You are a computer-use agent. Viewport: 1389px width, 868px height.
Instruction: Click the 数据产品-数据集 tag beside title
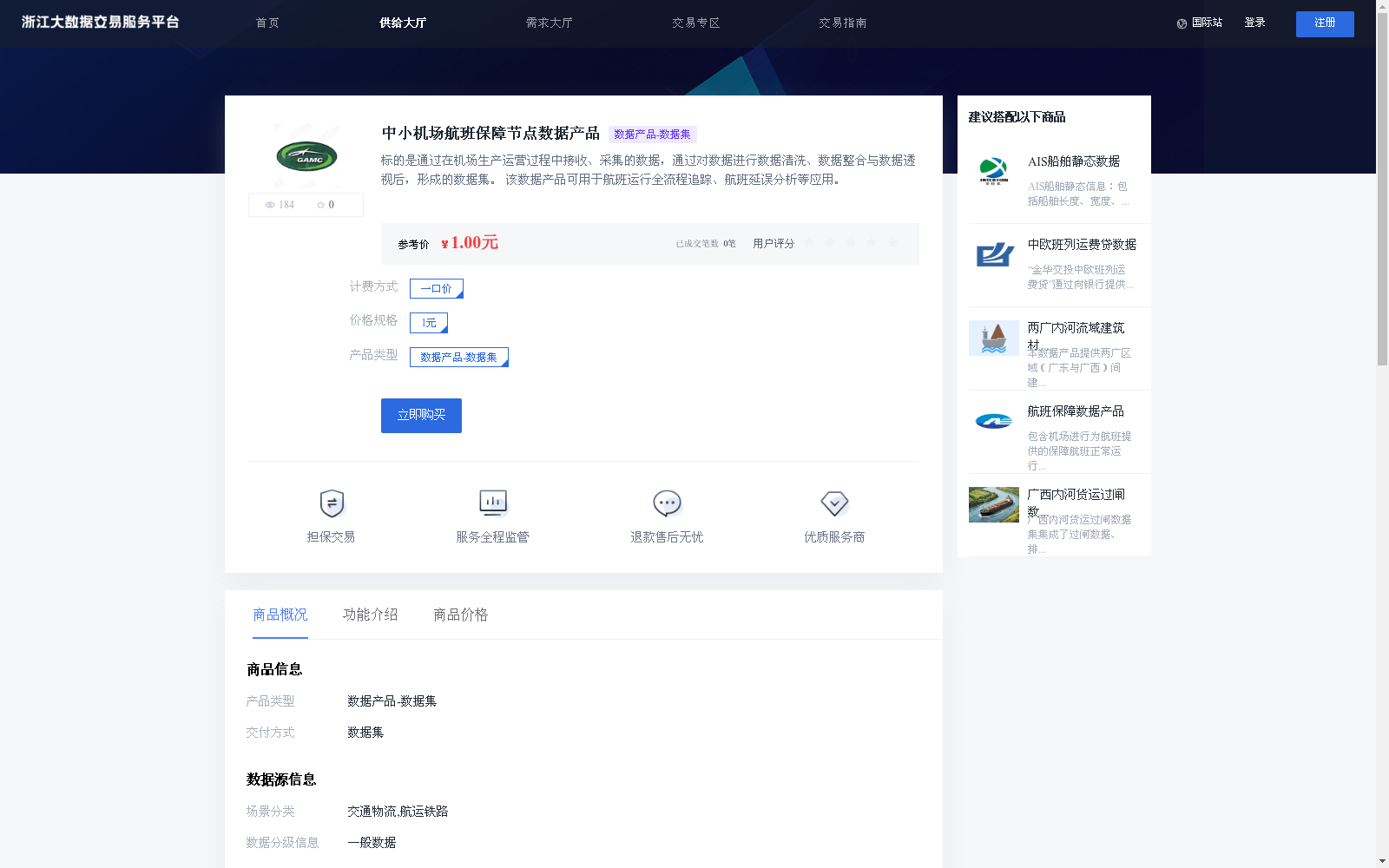(x=652, y=135)
